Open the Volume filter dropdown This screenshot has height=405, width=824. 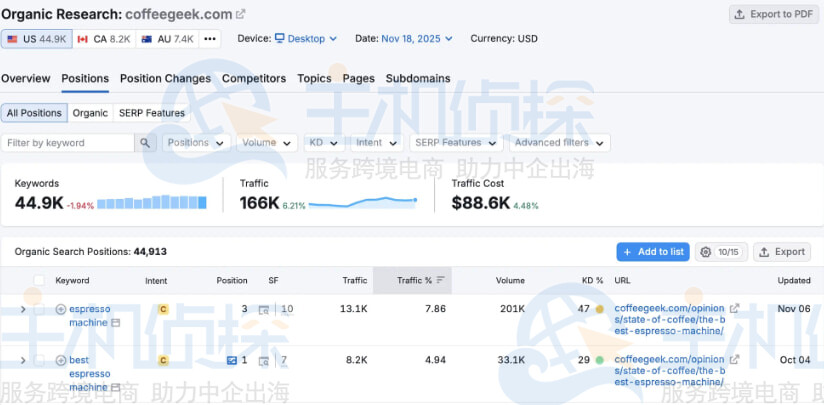click(266, 143)
